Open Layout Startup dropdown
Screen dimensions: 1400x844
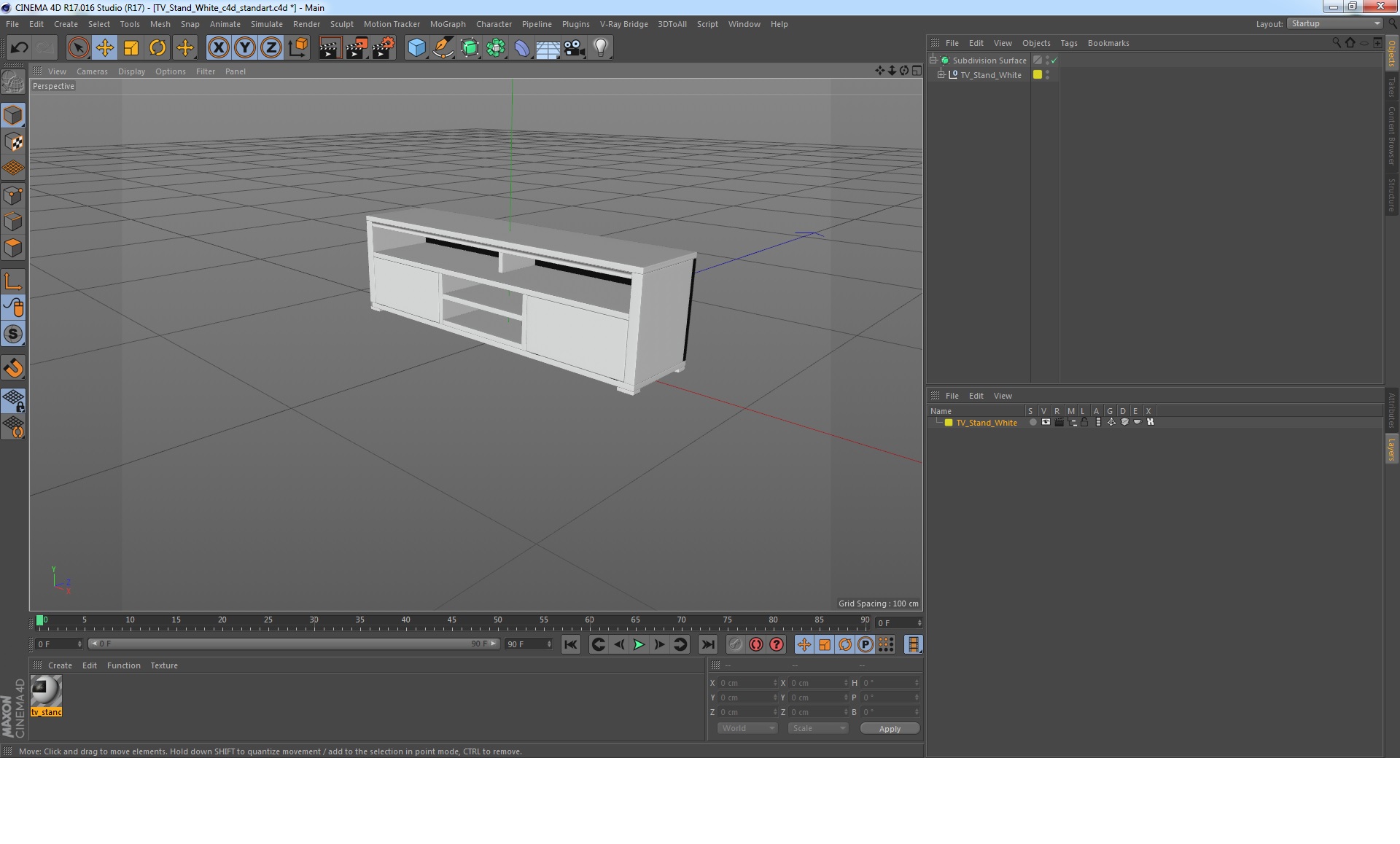(1336, 23)
